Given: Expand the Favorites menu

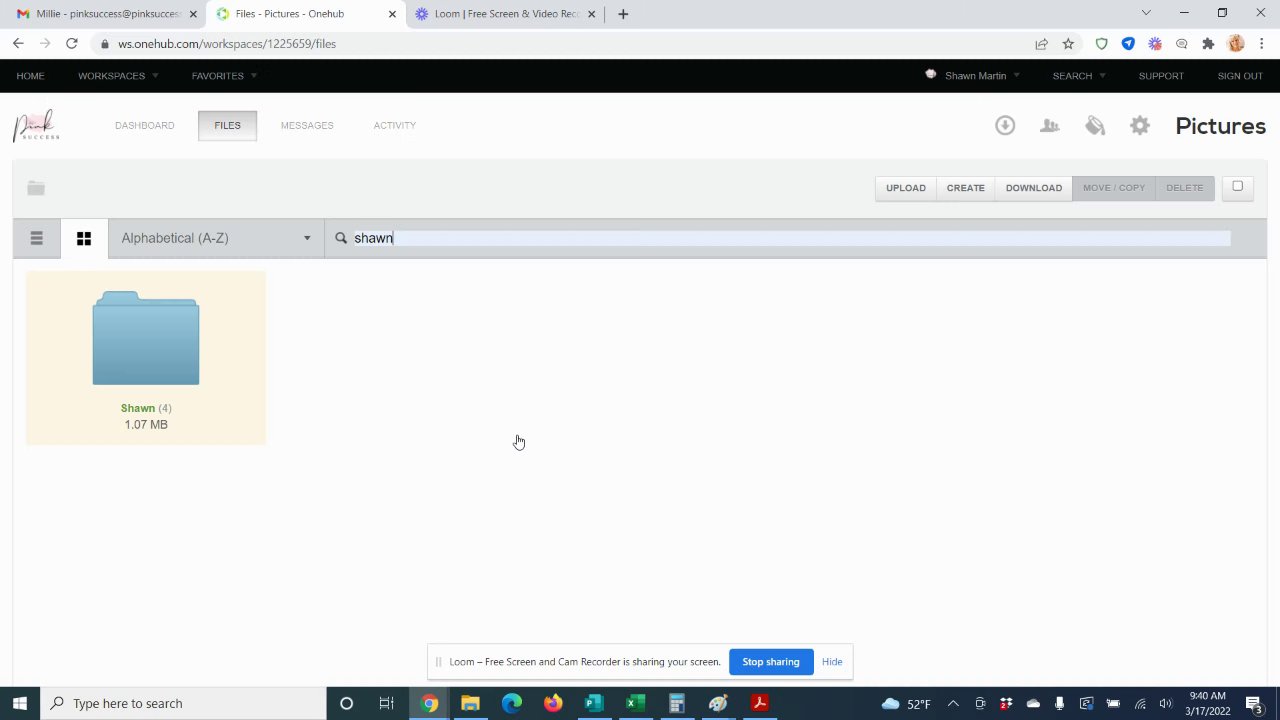Looking at the screenshot, I should (224, 76).
